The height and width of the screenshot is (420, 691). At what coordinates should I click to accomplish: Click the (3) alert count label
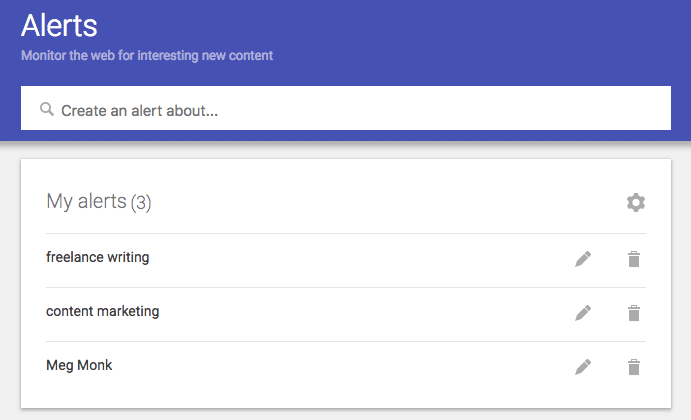click(x=141, y=203)
